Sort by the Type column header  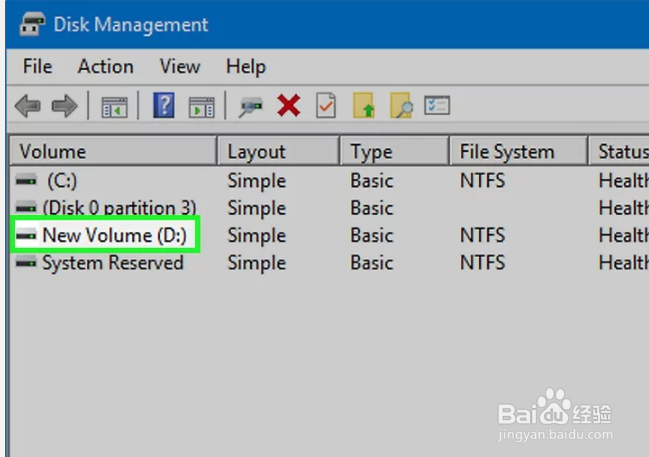394,151
